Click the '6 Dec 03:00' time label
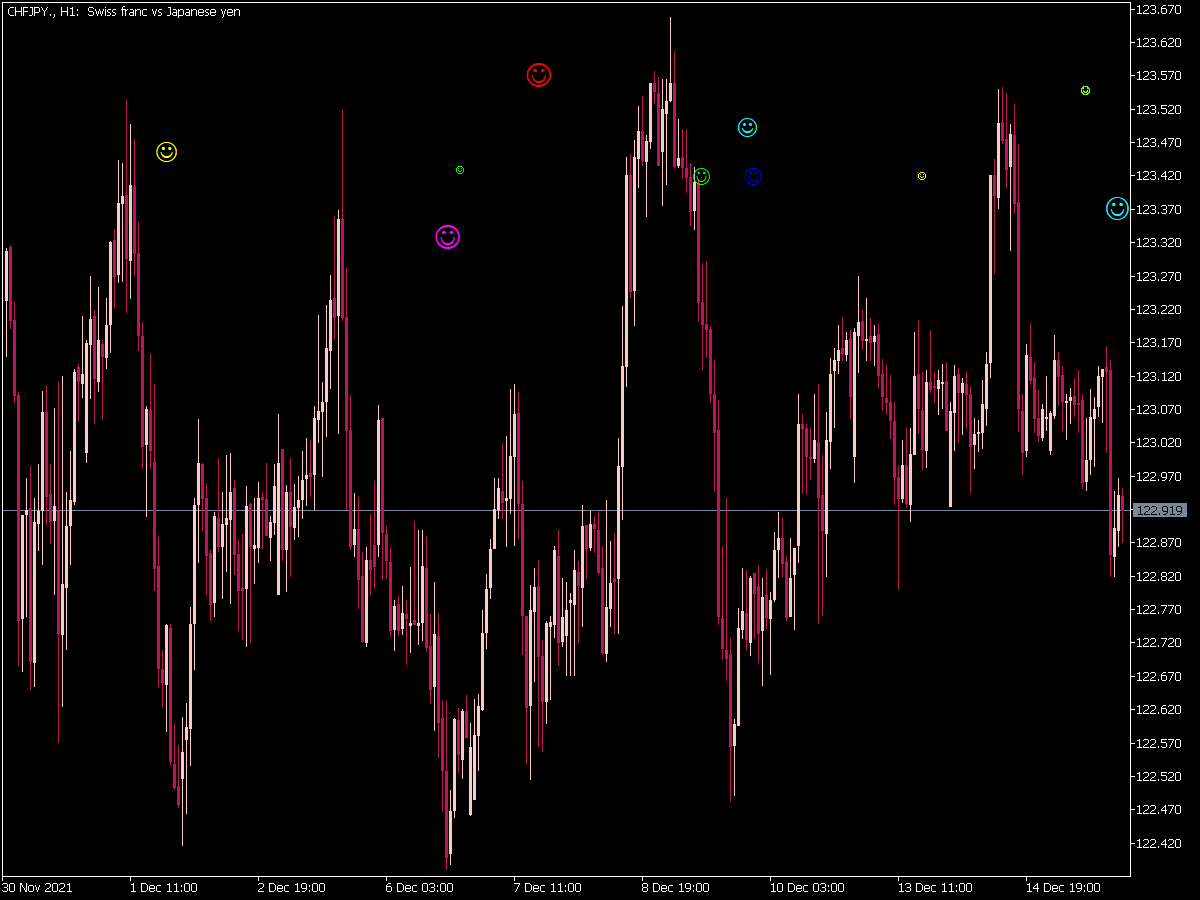1200x900 pixels. 420,887
